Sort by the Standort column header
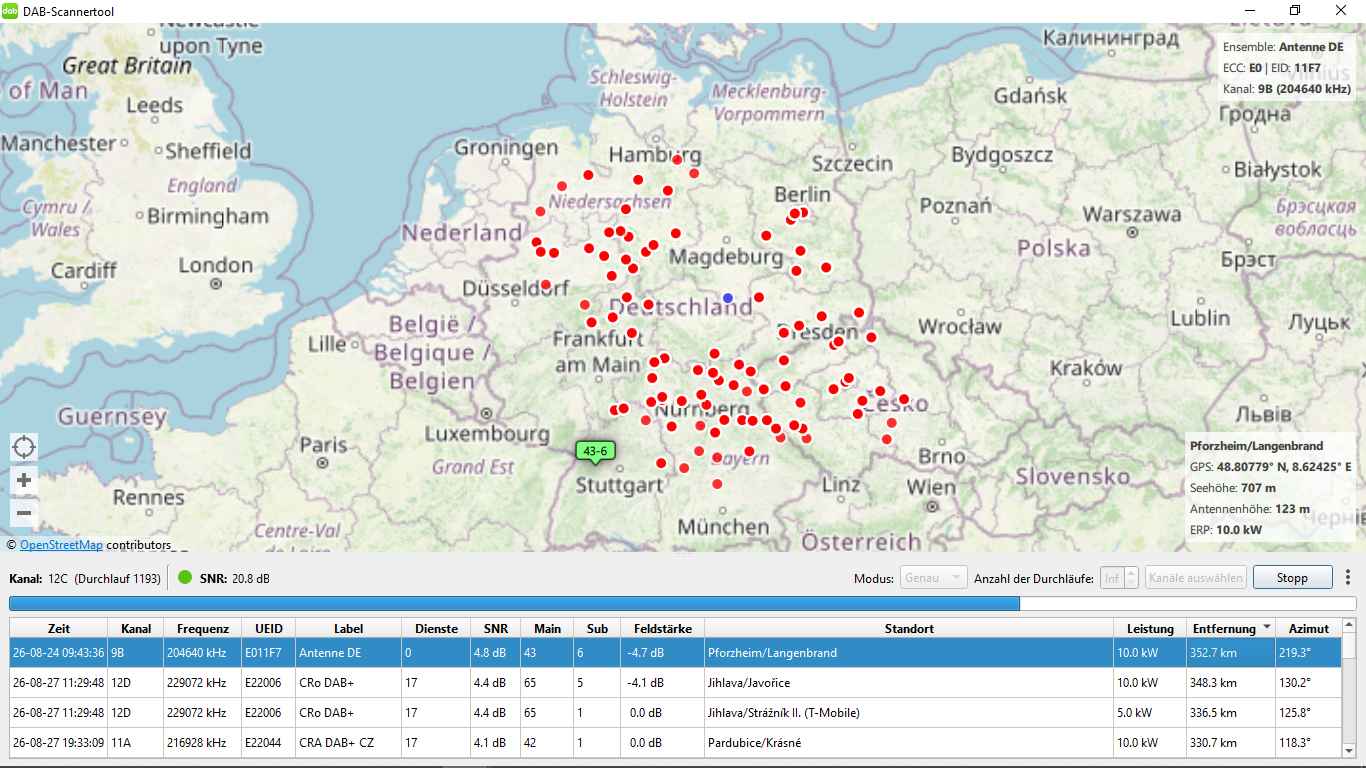This screenshot has width=1366, height=768. point(909,628)
